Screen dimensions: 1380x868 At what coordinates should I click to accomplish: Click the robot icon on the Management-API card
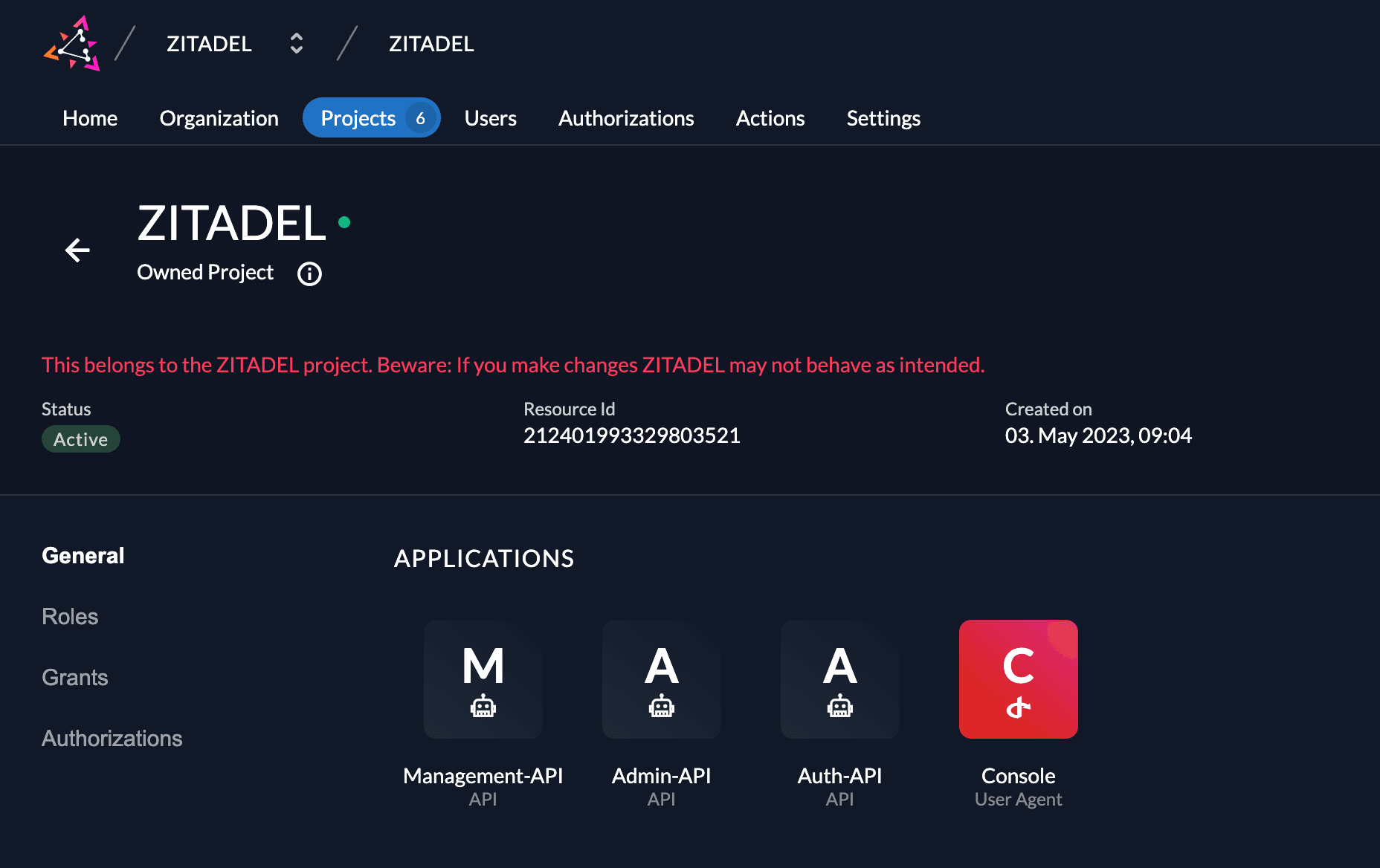pyautogui.click(x=483, y=707)
